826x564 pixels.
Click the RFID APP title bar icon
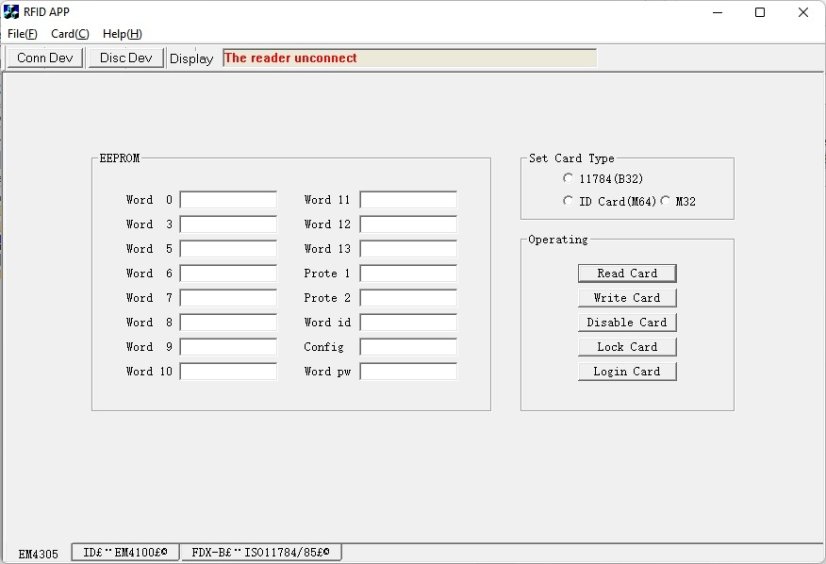[11, 12]
